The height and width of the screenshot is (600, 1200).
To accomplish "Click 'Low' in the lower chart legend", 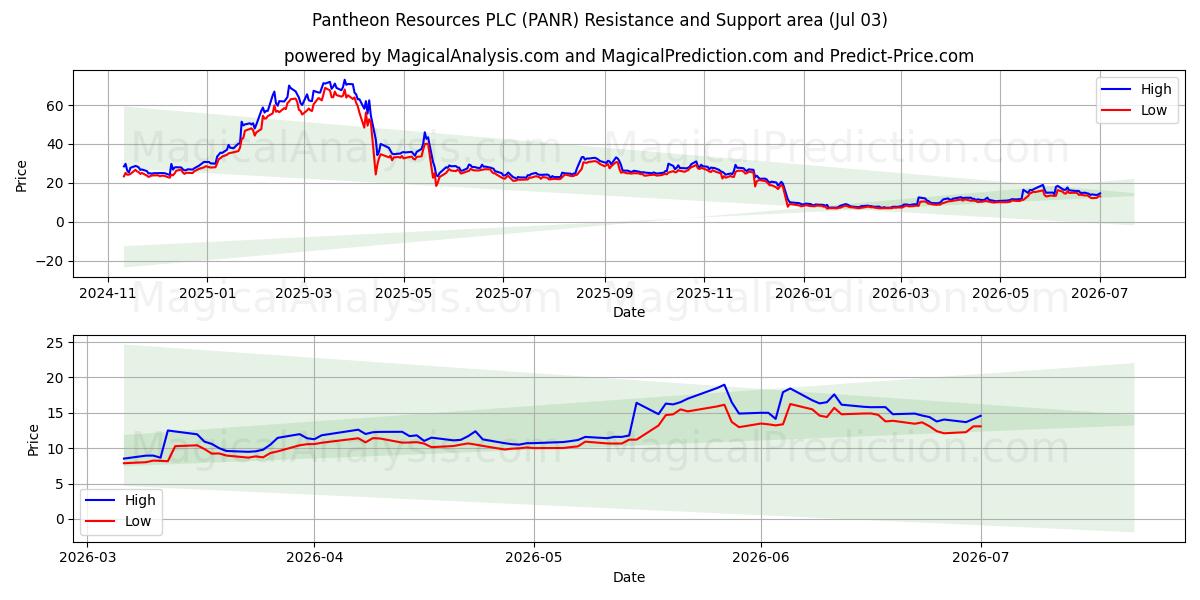I will 139,520.
